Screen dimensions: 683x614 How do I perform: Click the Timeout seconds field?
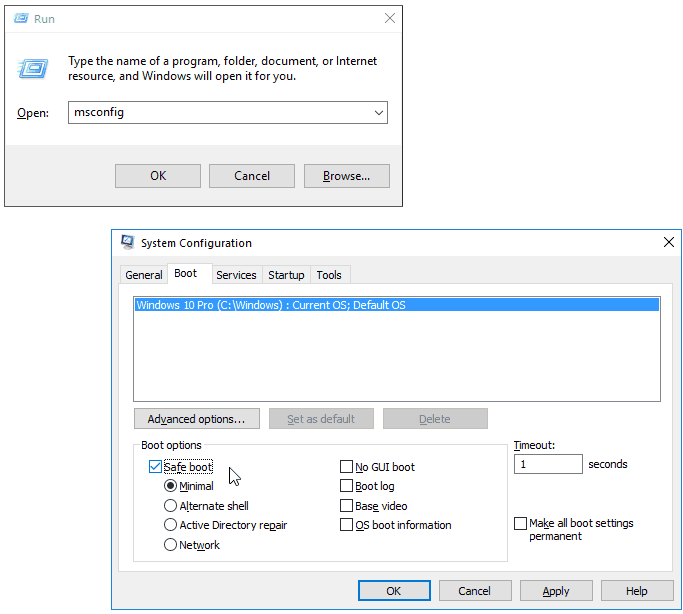[547, 464]
